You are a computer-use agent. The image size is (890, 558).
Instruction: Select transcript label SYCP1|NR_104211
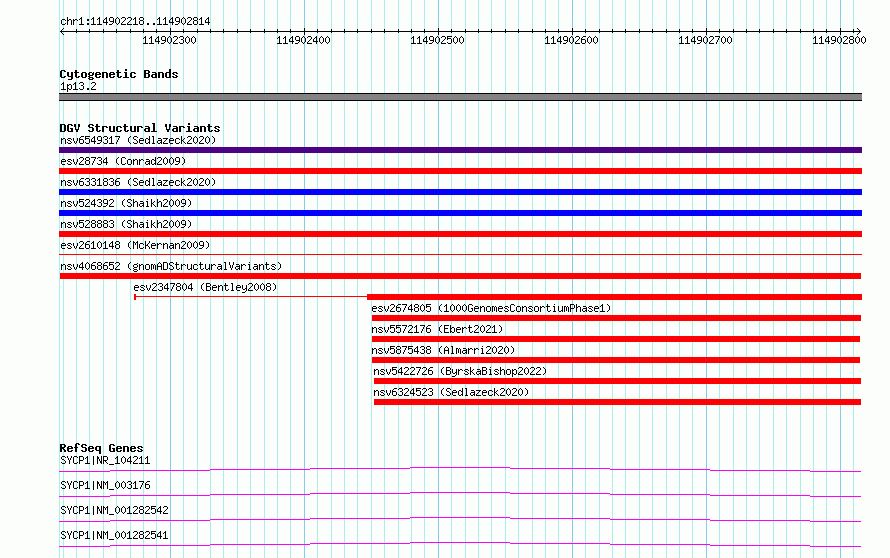pyautogui.click(x=105, y=460)
